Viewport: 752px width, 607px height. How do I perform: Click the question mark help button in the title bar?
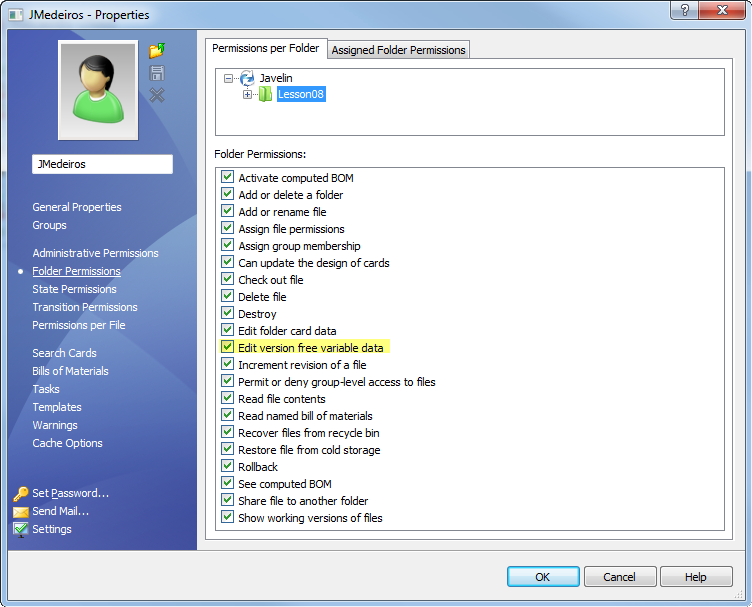coord(685,10)
